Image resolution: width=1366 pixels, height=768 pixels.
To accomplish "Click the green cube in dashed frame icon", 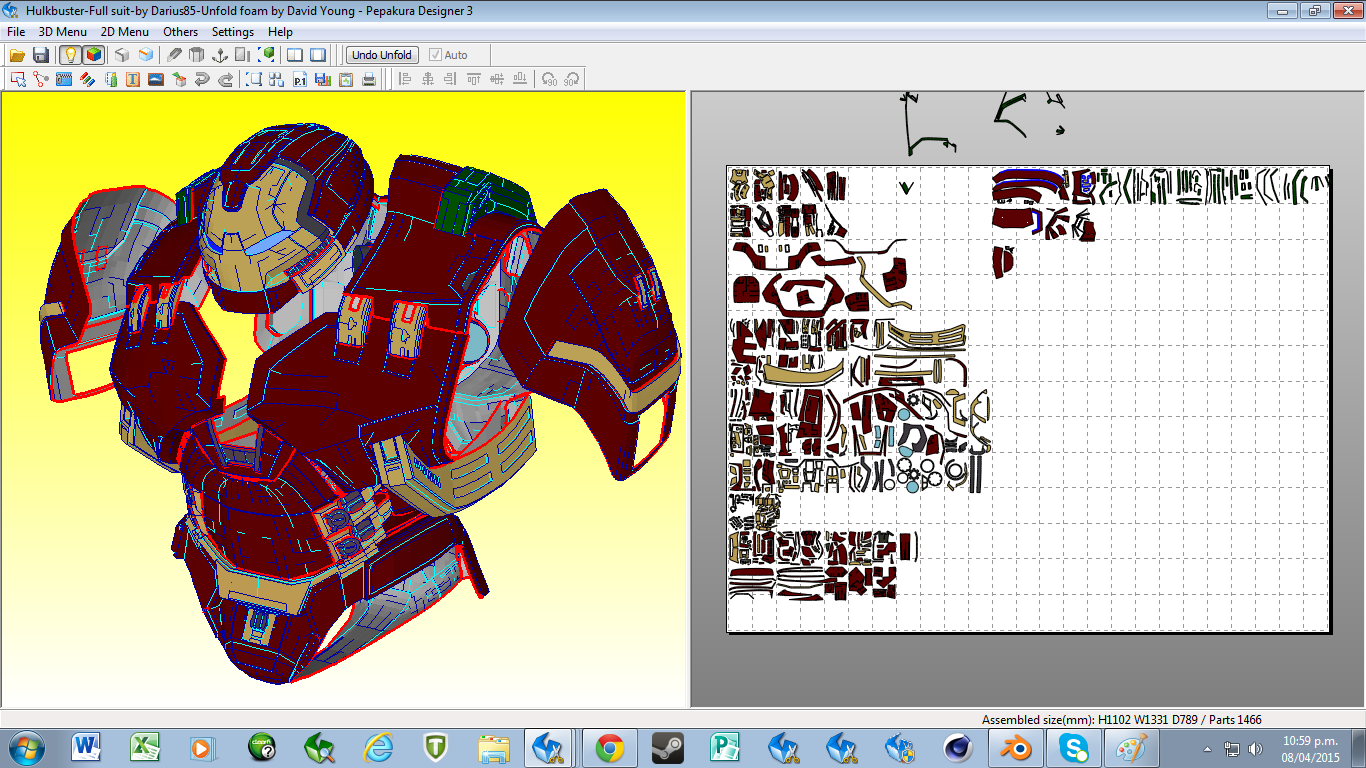I will click(x=267, y=55).
